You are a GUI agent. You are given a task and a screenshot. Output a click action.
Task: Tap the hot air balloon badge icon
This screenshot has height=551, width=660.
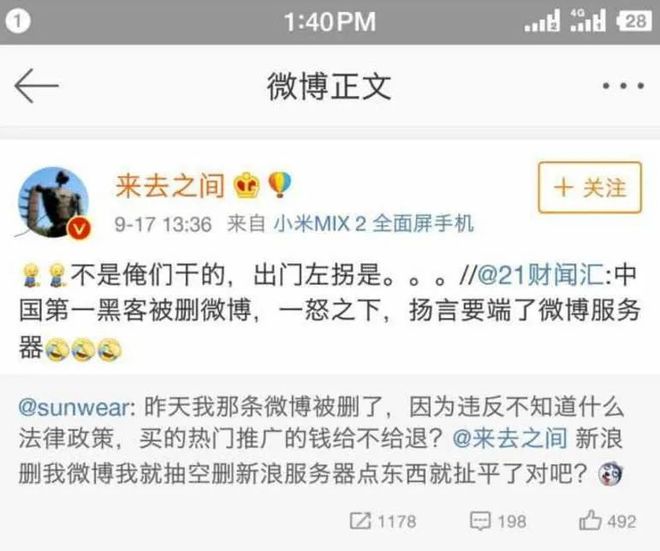(x=280, y=185)
